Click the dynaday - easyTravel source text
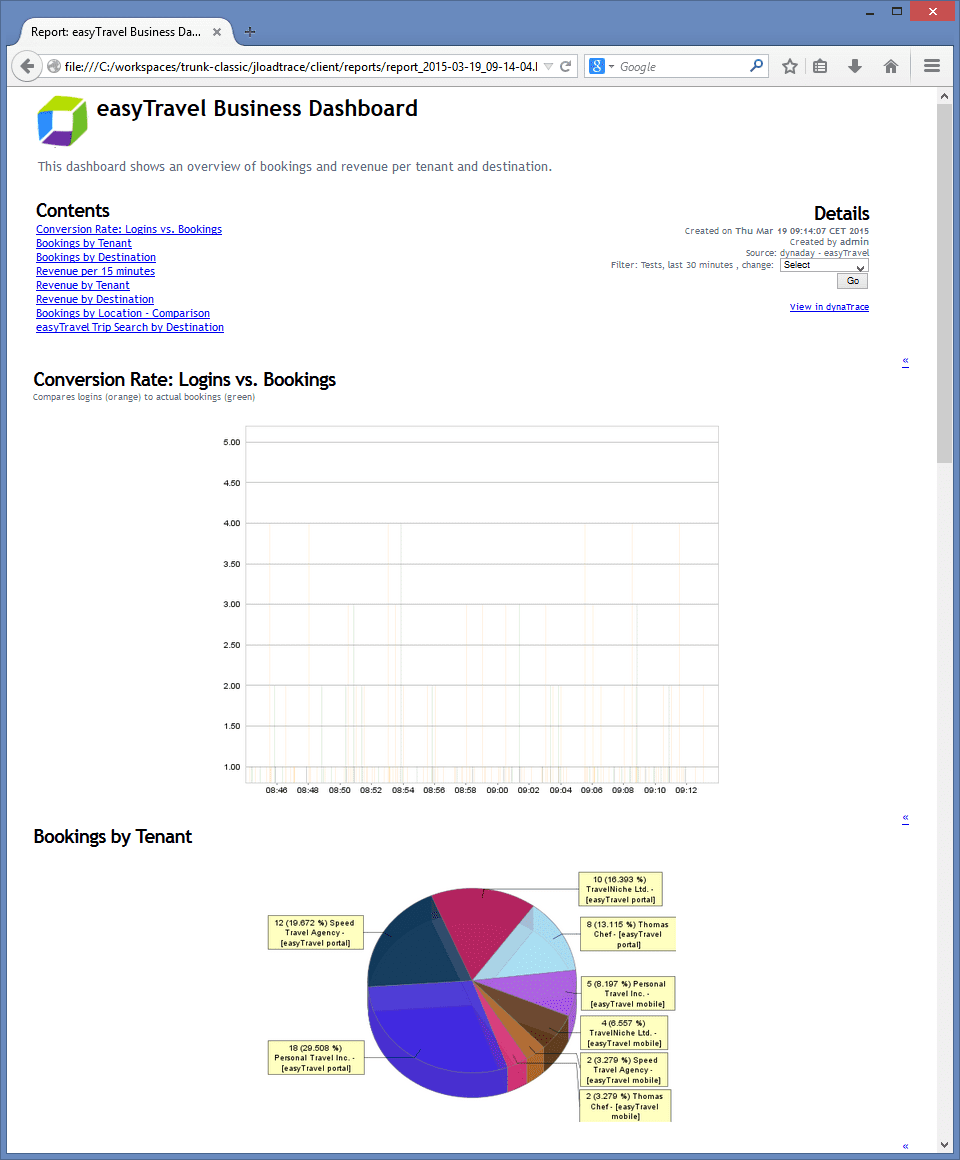 tap(824, 253)
